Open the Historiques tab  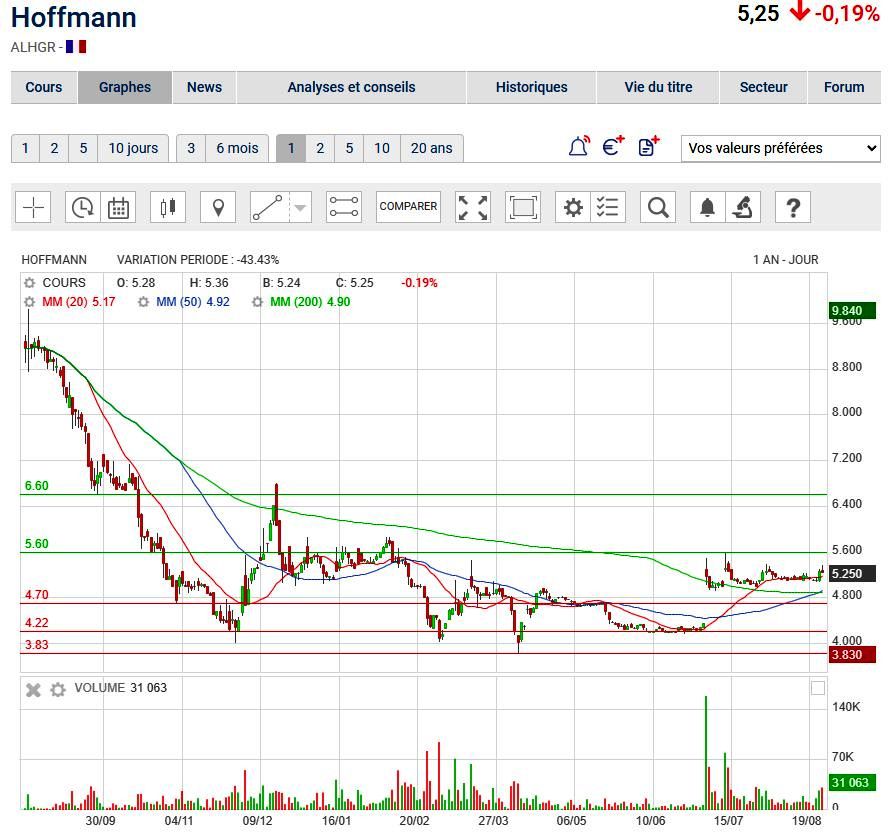(531, 87)
